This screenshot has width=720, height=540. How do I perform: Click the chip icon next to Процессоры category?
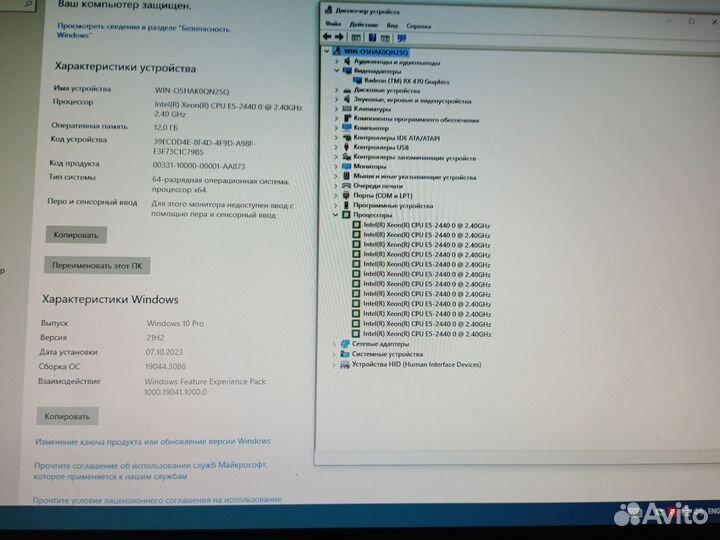coord(346,214)
